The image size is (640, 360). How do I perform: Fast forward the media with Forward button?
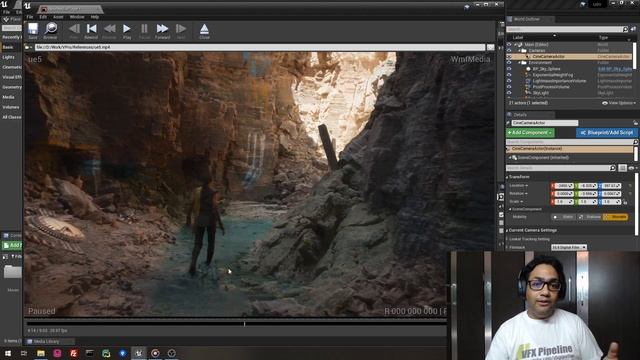[x=162, y=31]
